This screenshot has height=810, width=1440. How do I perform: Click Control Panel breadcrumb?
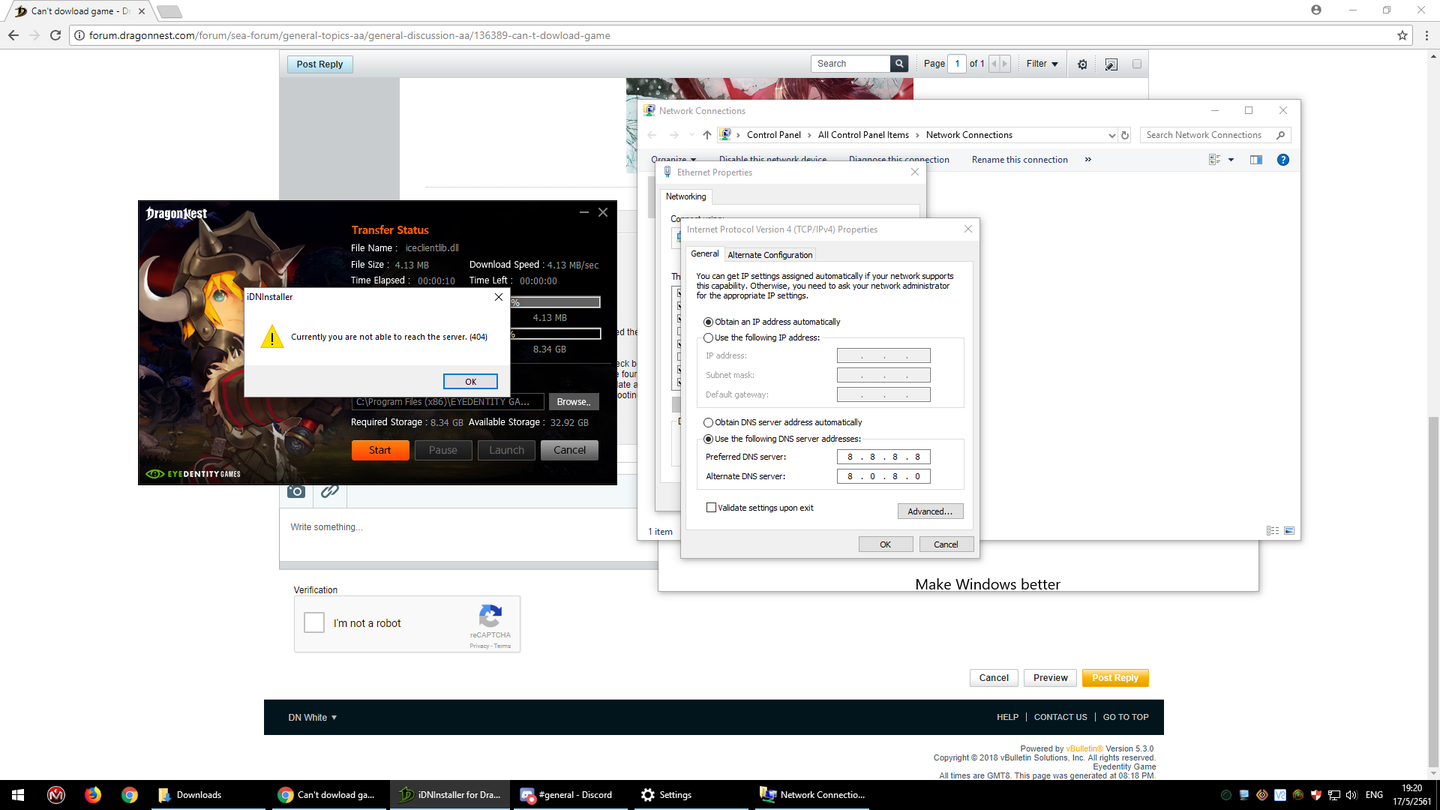coord(774,135)
